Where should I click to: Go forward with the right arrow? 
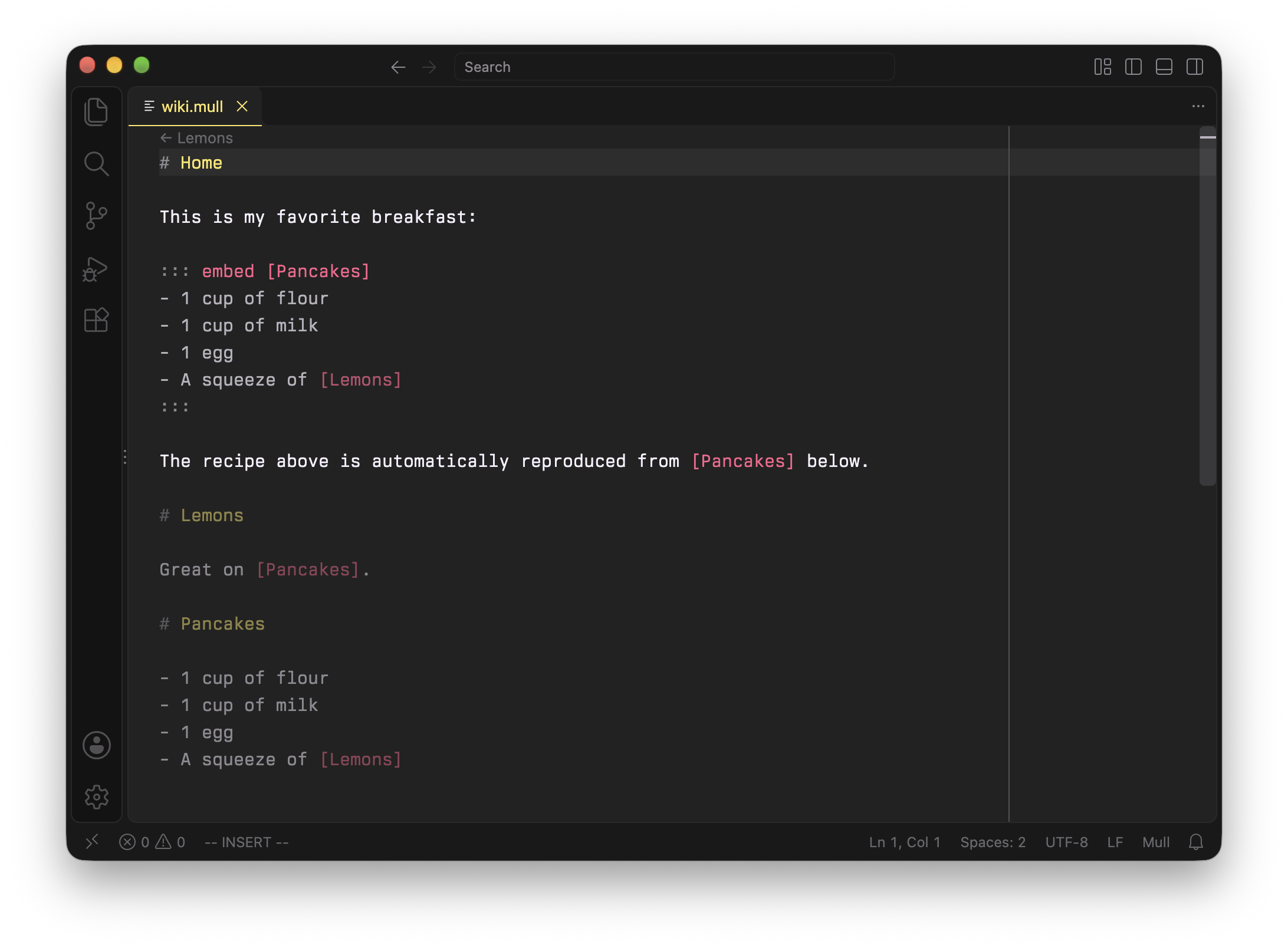429,67
